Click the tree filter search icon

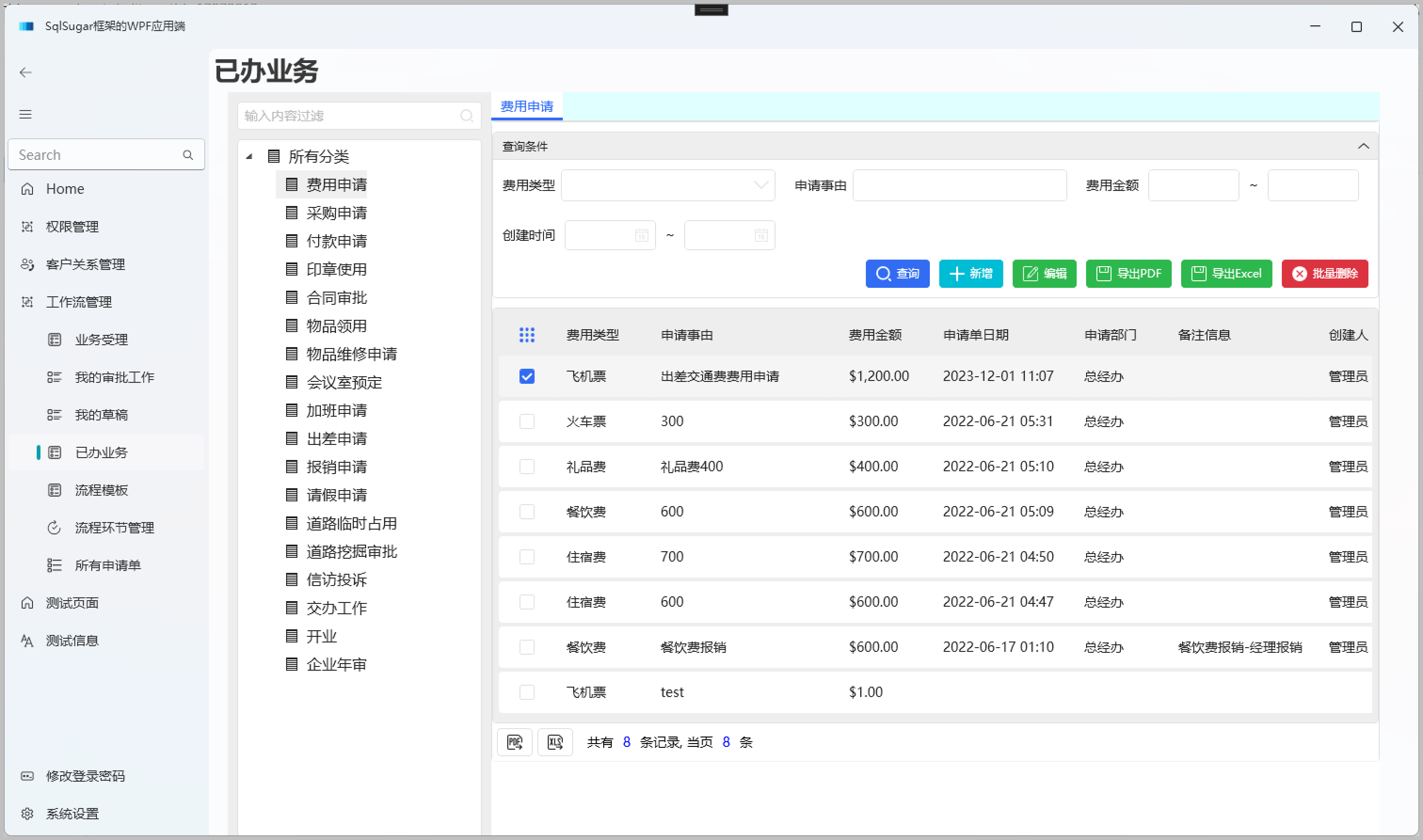tap(467, 116)
